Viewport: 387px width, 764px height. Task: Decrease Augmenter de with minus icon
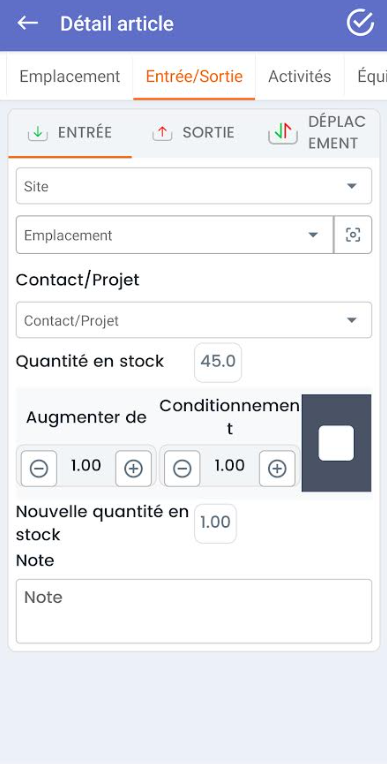coord(39,468)
